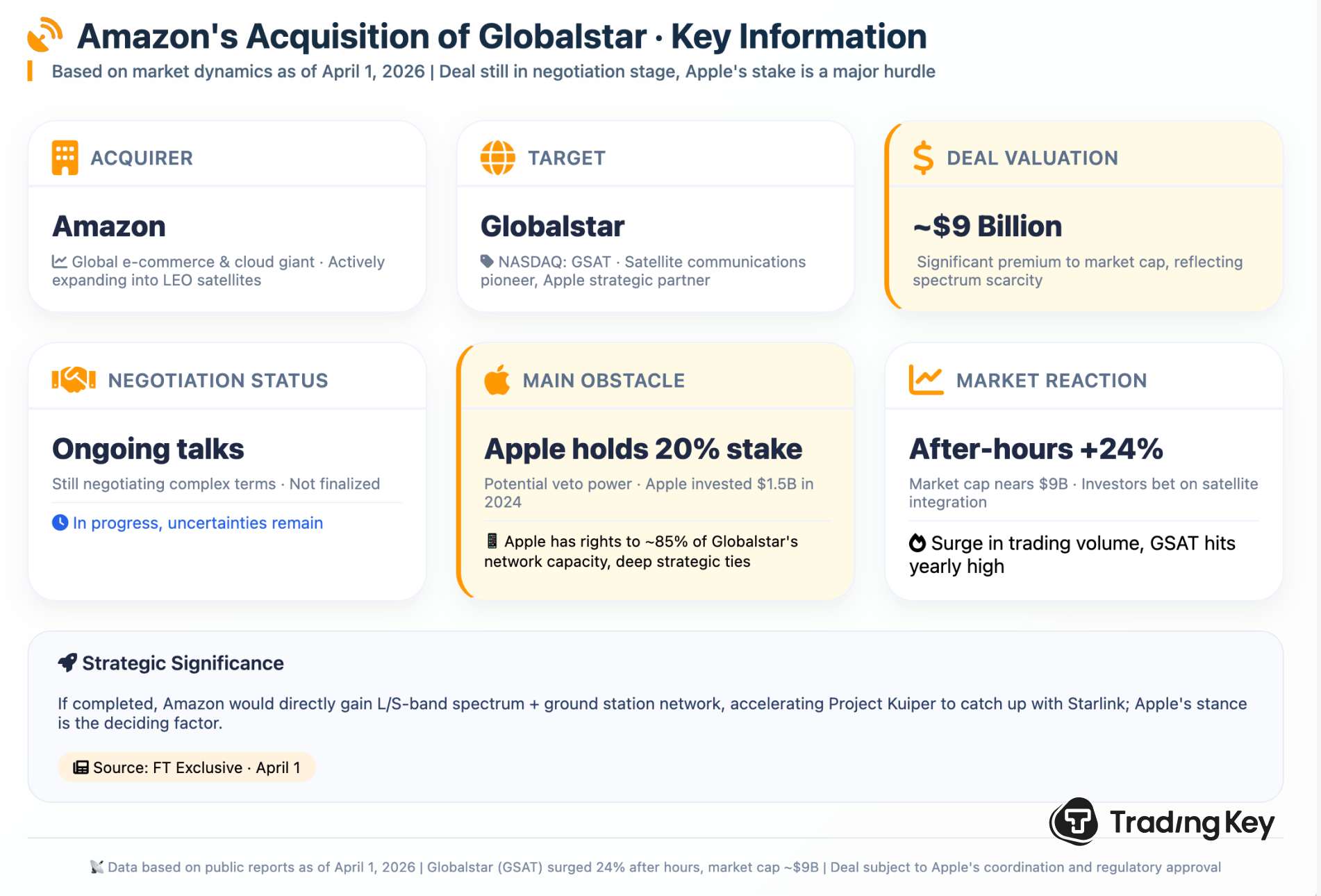Viewport: 1321px width, 896px height.
Task: Click the TradingKey logo emblem
Action: (x=1074, y=822)
